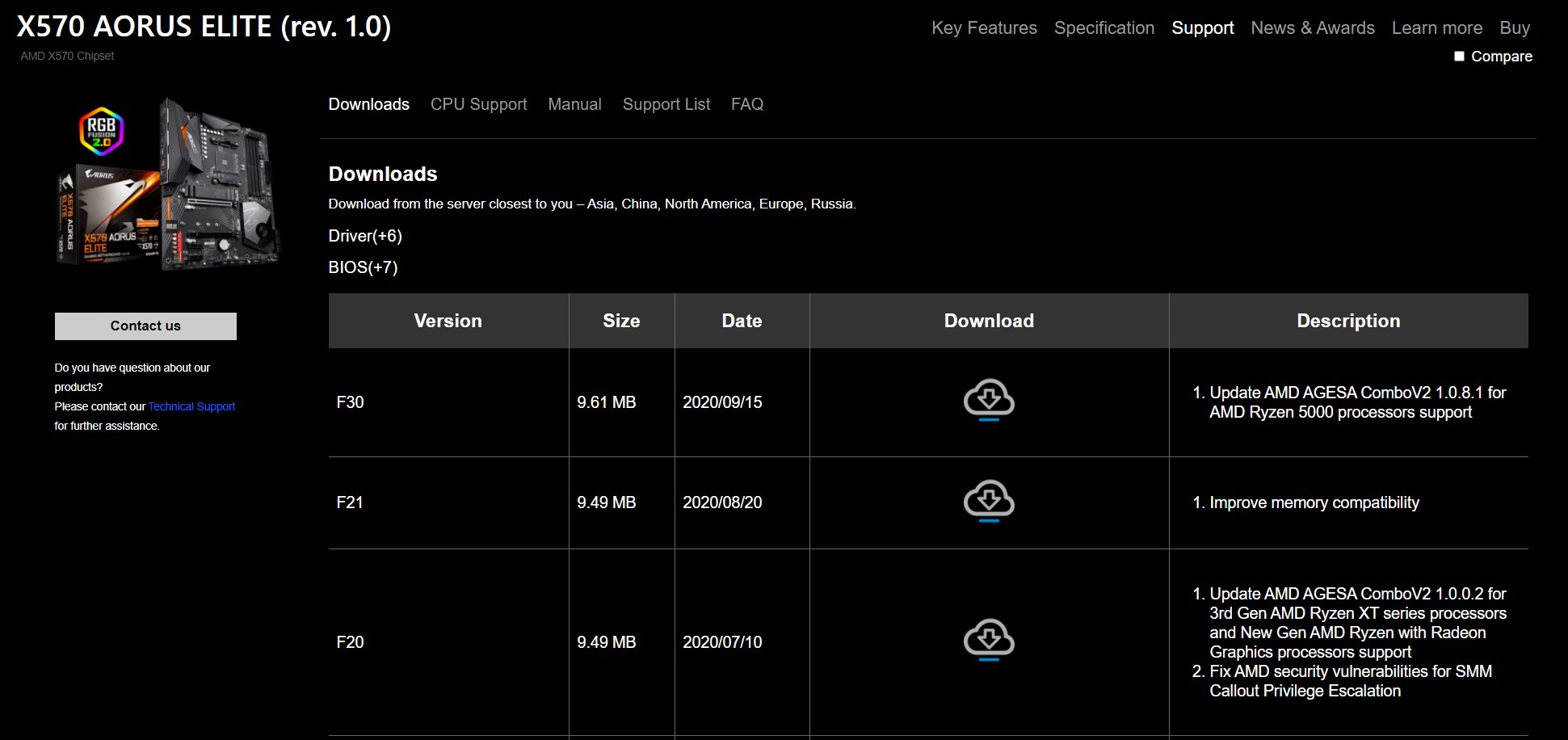The image size is (1568, 740).
Task: Click the Version column header
Action: tap(448, 321)
